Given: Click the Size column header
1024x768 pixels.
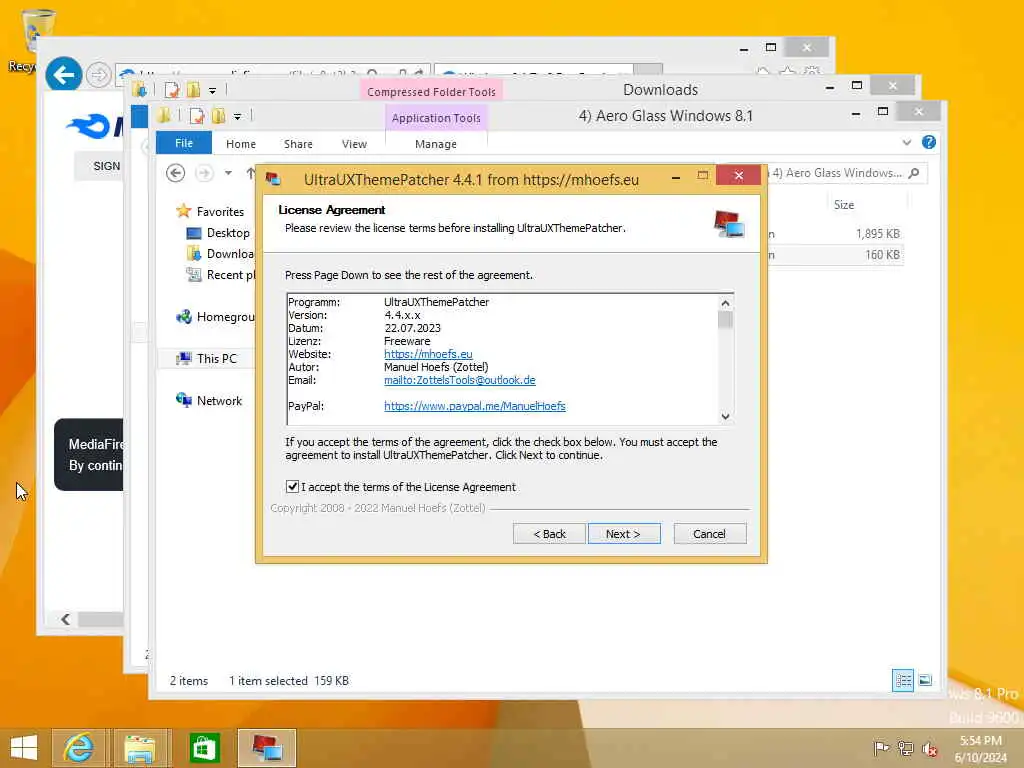Looking at the screenshot, I should [x=843, y=205].
